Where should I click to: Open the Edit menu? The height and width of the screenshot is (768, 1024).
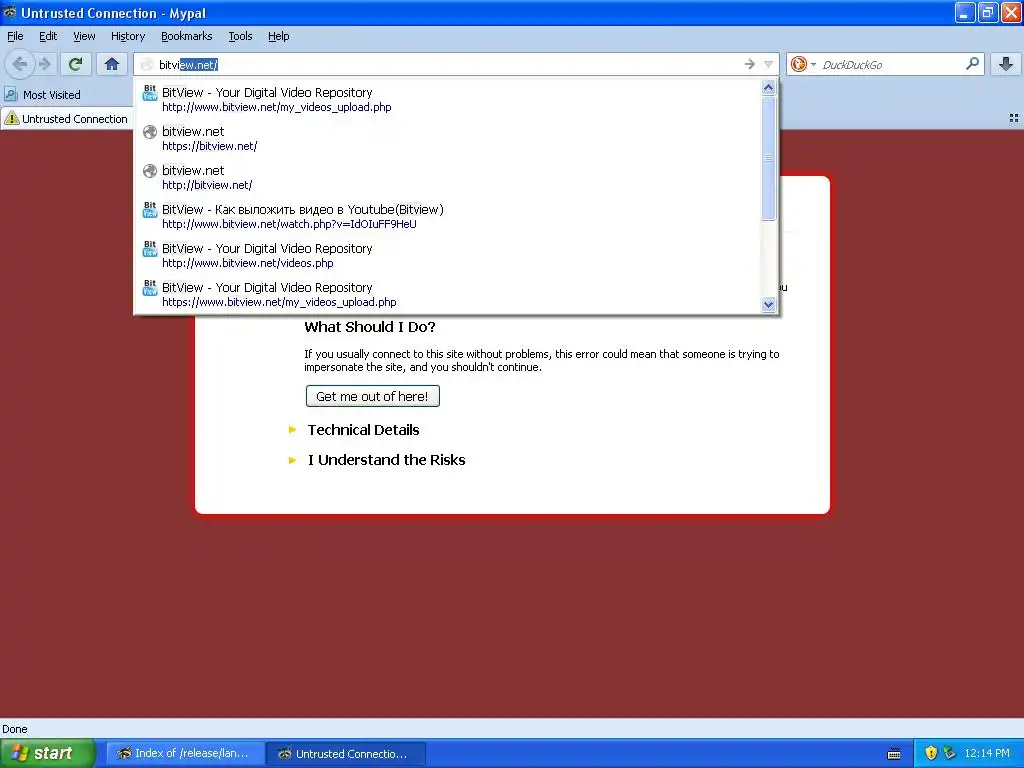[48, 36]
